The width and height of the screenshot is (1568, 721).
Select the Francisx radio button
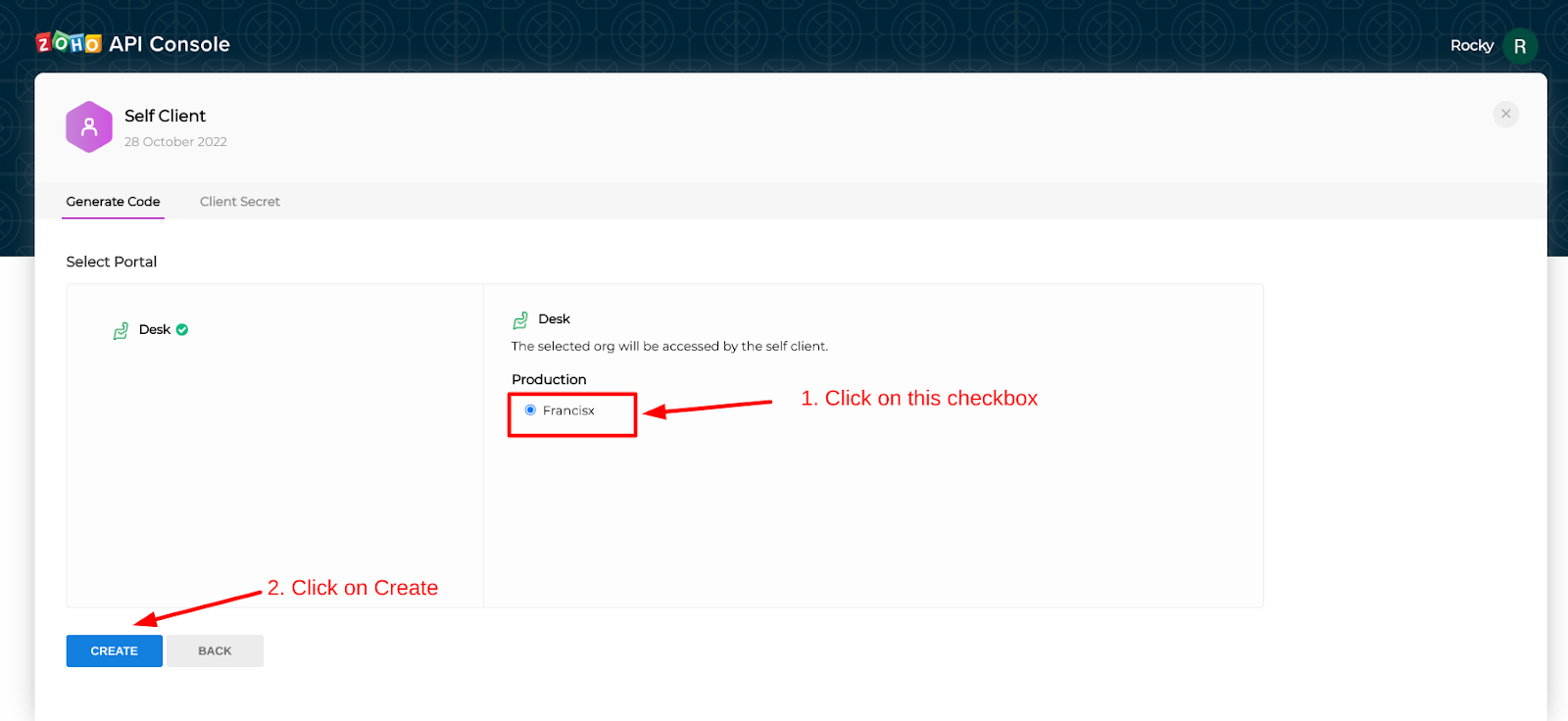tap(530, 410)
